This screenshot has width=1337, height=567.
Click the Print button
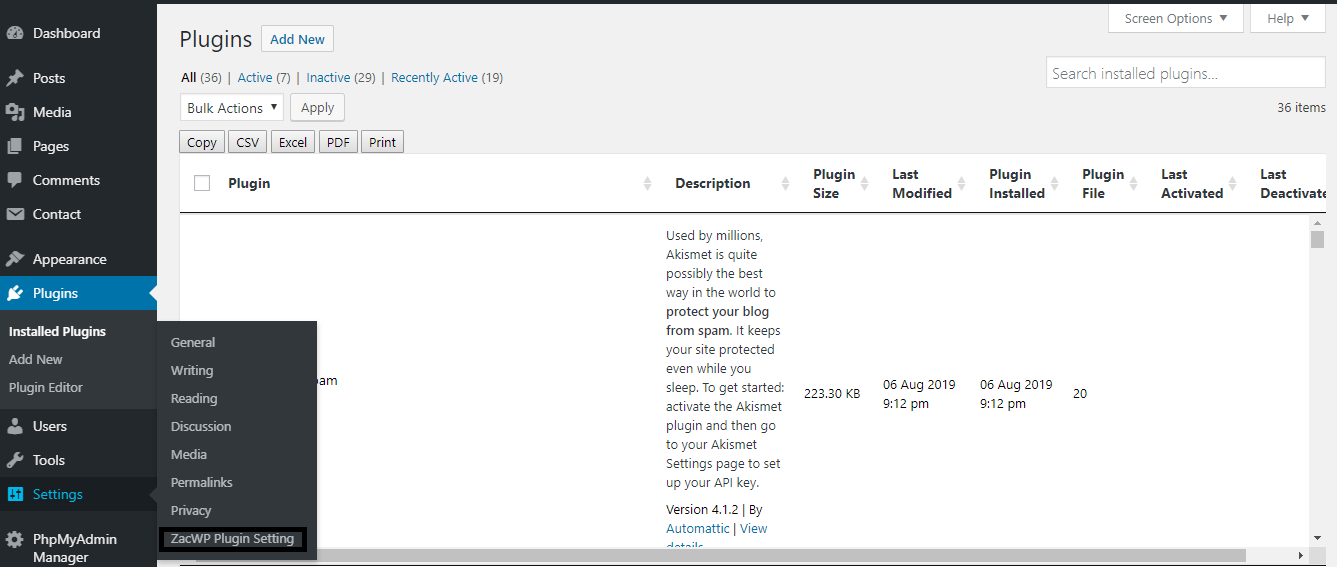382,142
